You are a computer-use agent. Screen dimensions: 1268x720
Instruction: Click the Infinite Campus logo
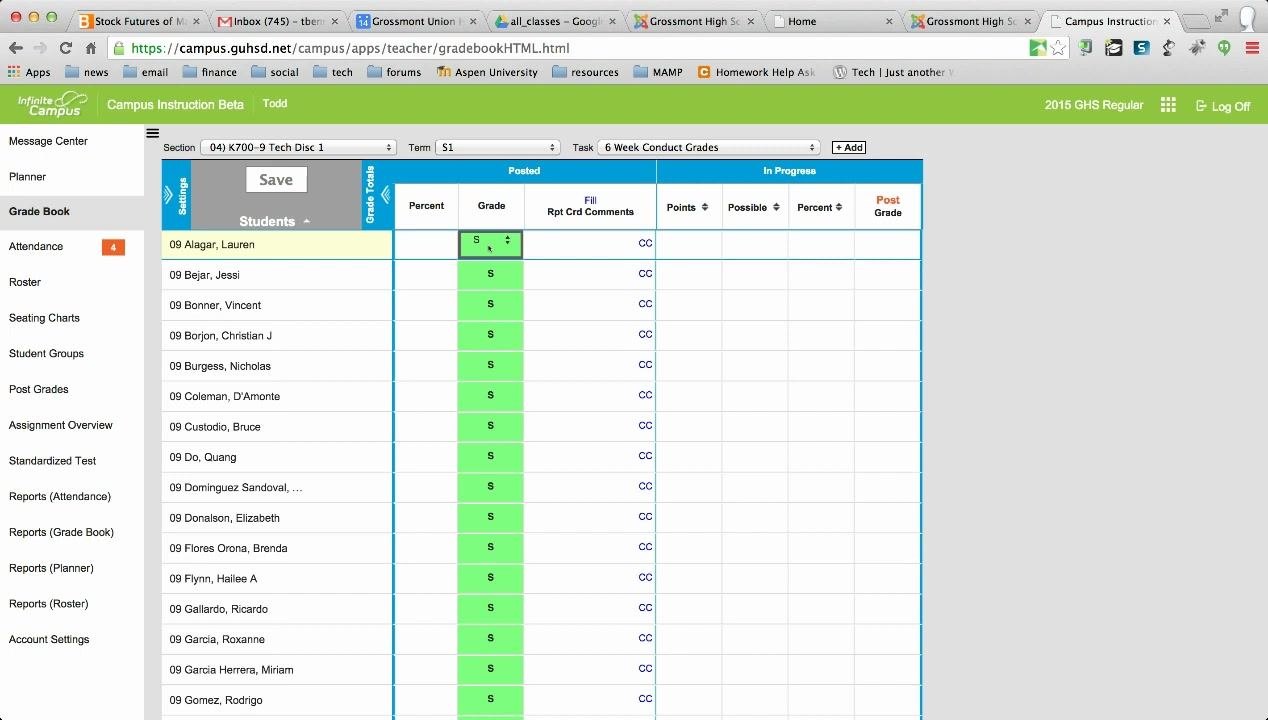tap(53, 104)
